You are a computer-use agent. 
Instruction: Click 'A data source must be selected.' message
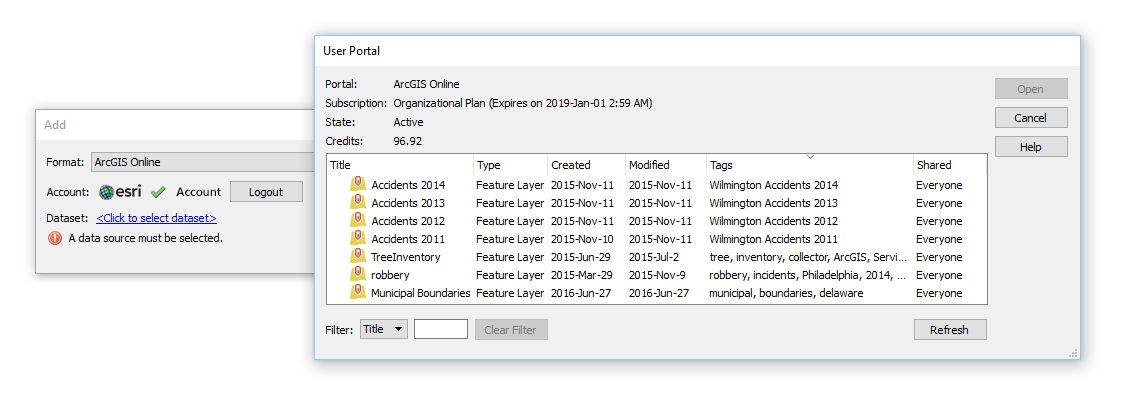pos(146,238)
